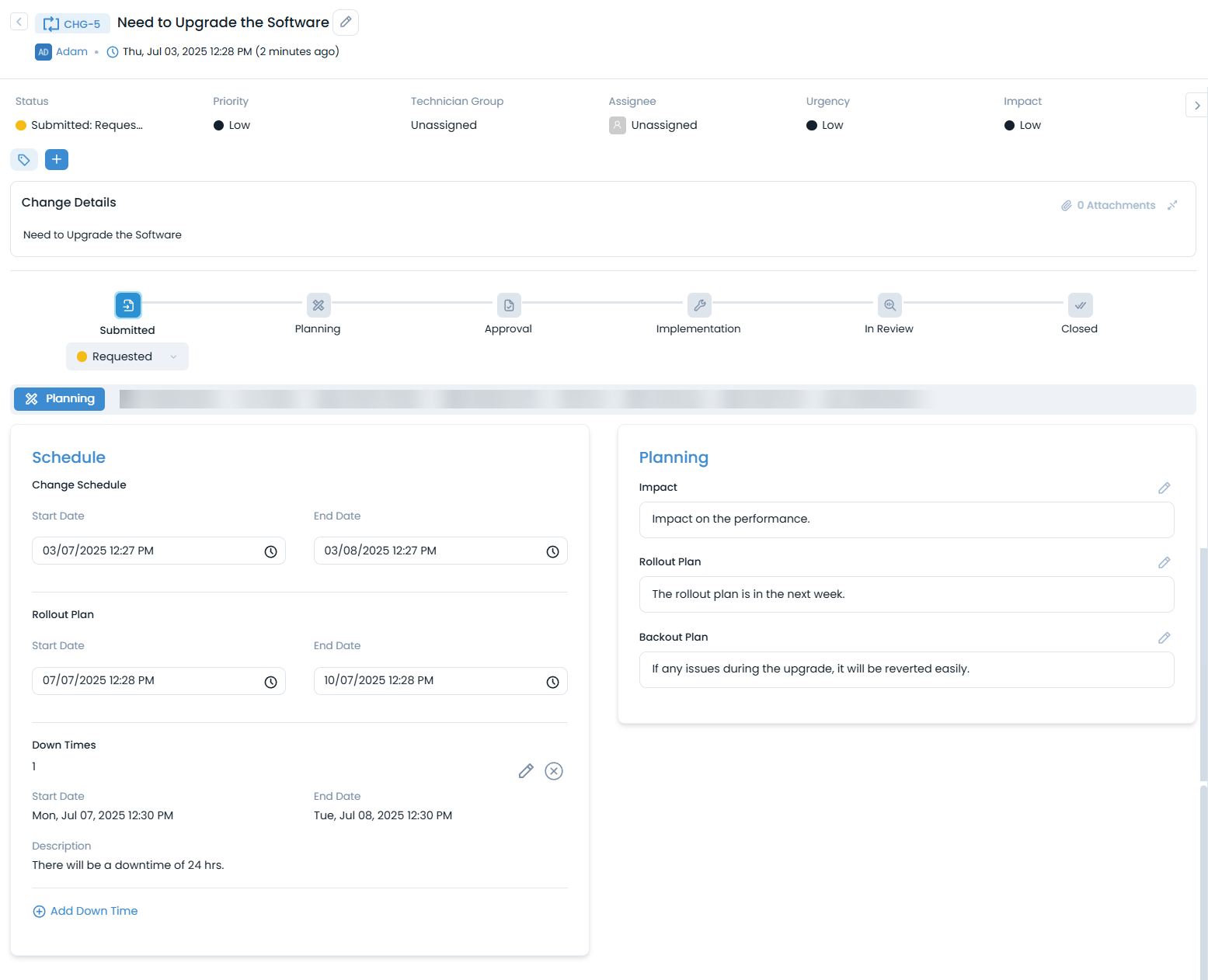Click the vertical scrollbar on the right
This screenshot has height=980, width=1208.
(1203, 660)
